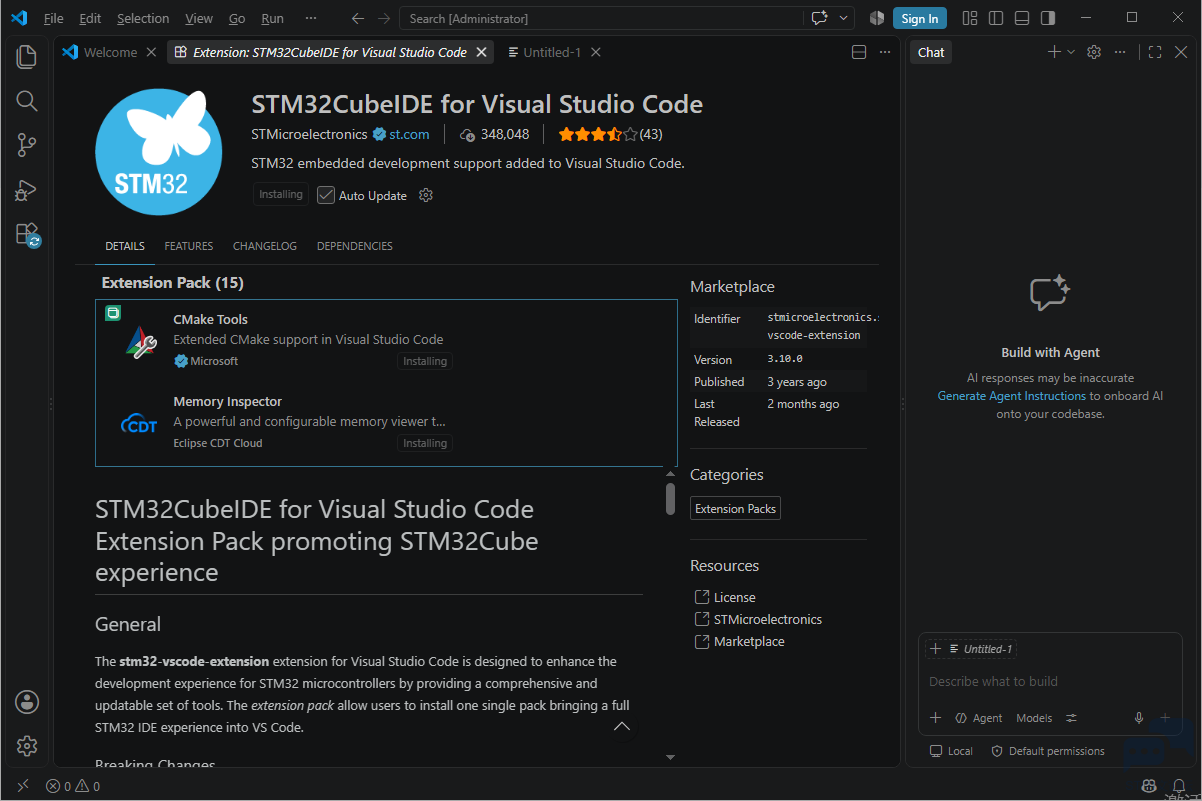Image resolution: width=1202 pixels, height=801 pixels.
Task: Switch to the CHANGELOG tab
Action: coord(265,246)
